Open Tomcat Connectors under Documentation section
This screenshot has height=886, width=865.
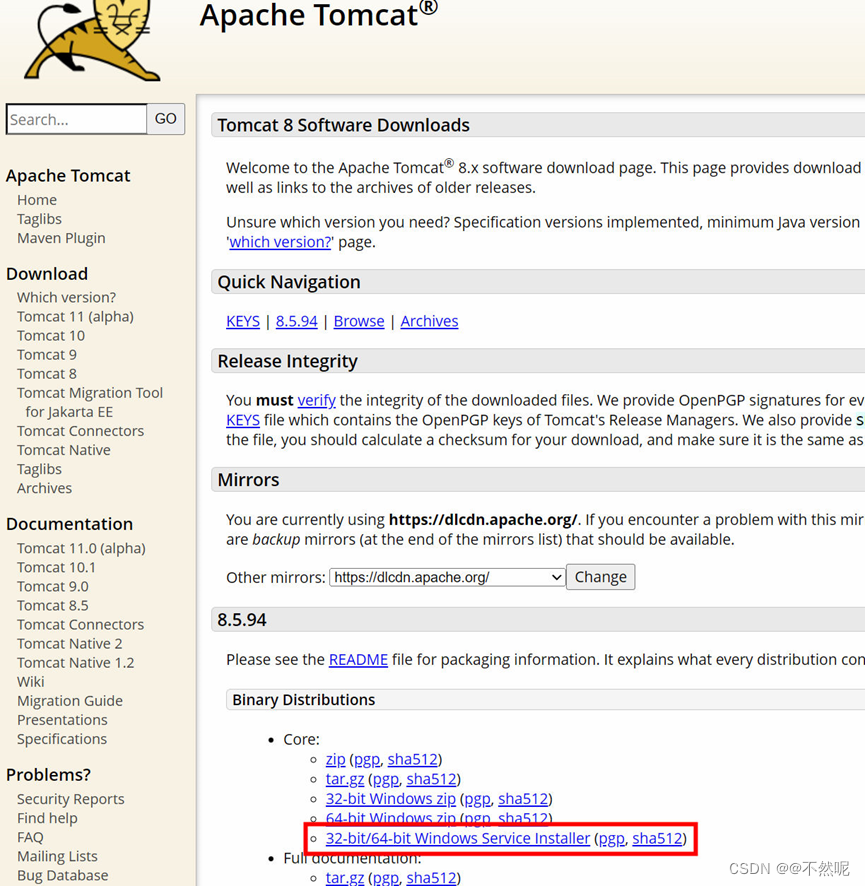click(x=80, y=625)
